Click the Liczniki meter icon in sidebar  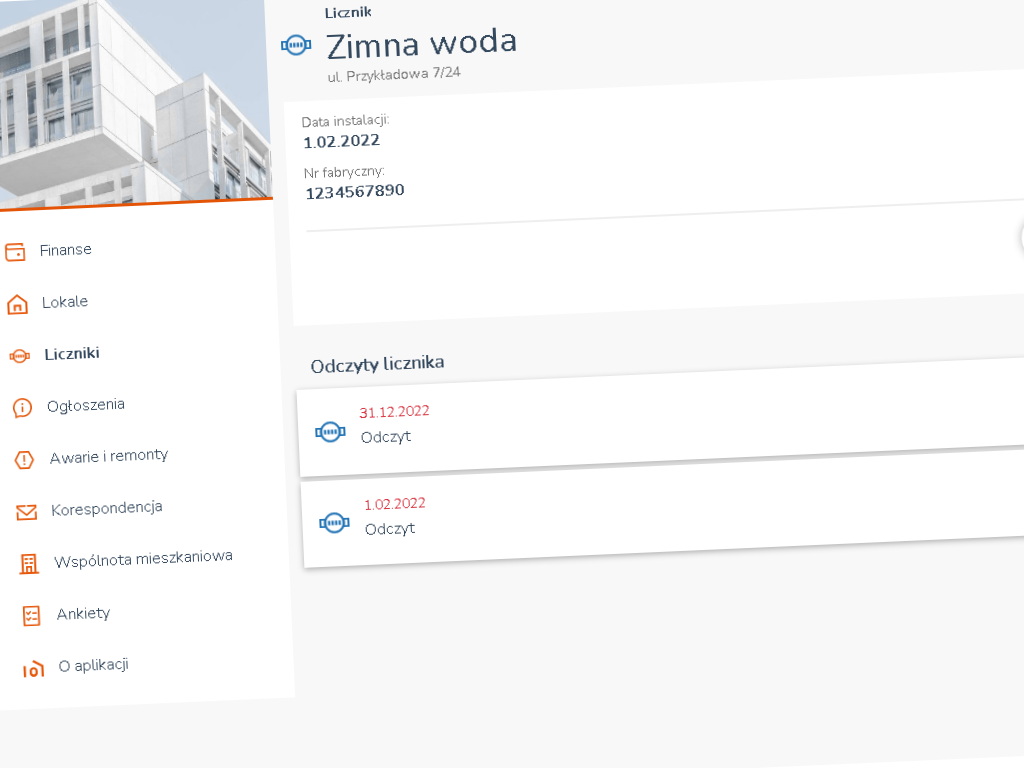click(x=19, y=356)
